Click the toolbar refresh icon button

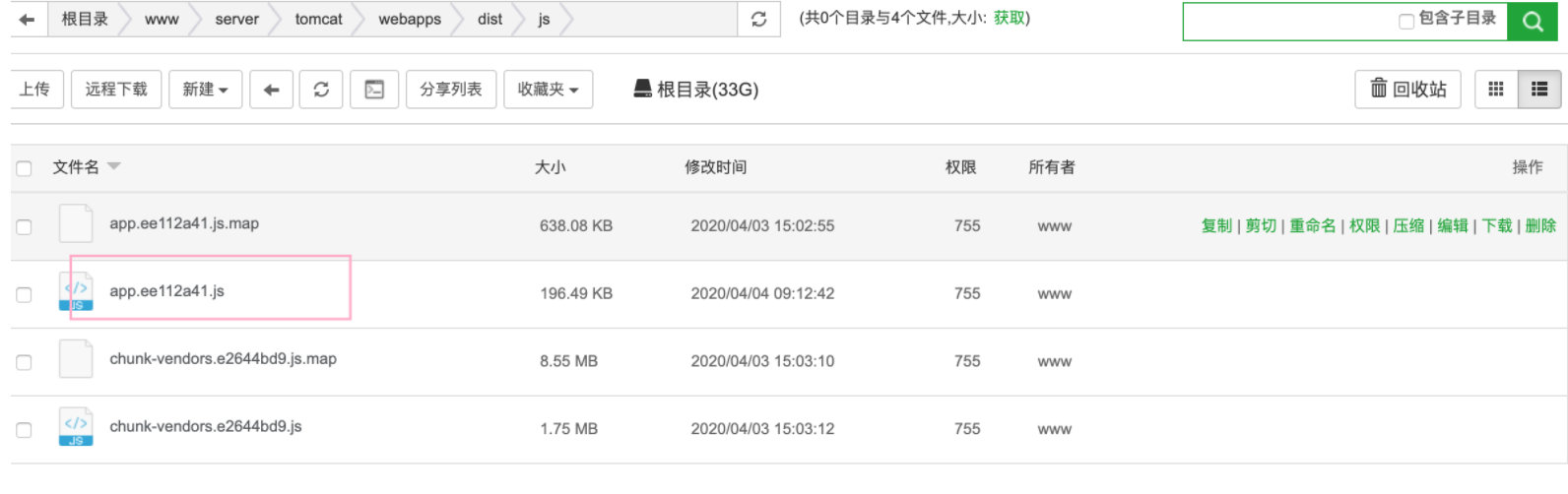point(321,90)
